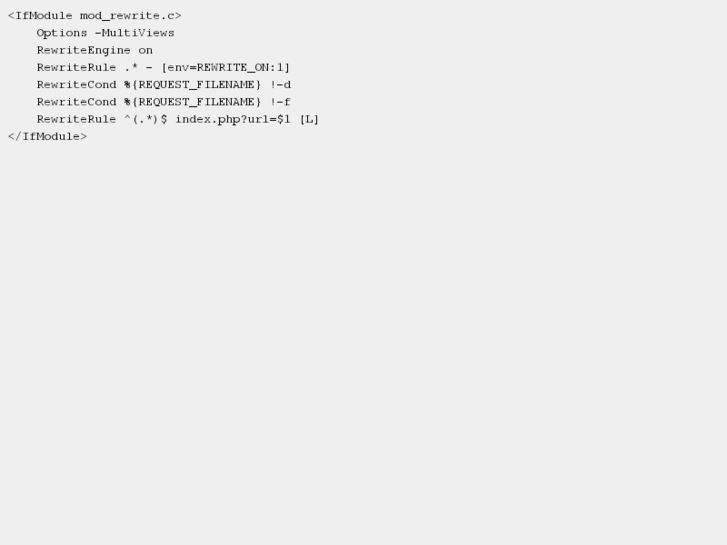
Task: Click the RewriteEngine directive
Action: pos(83,51)
